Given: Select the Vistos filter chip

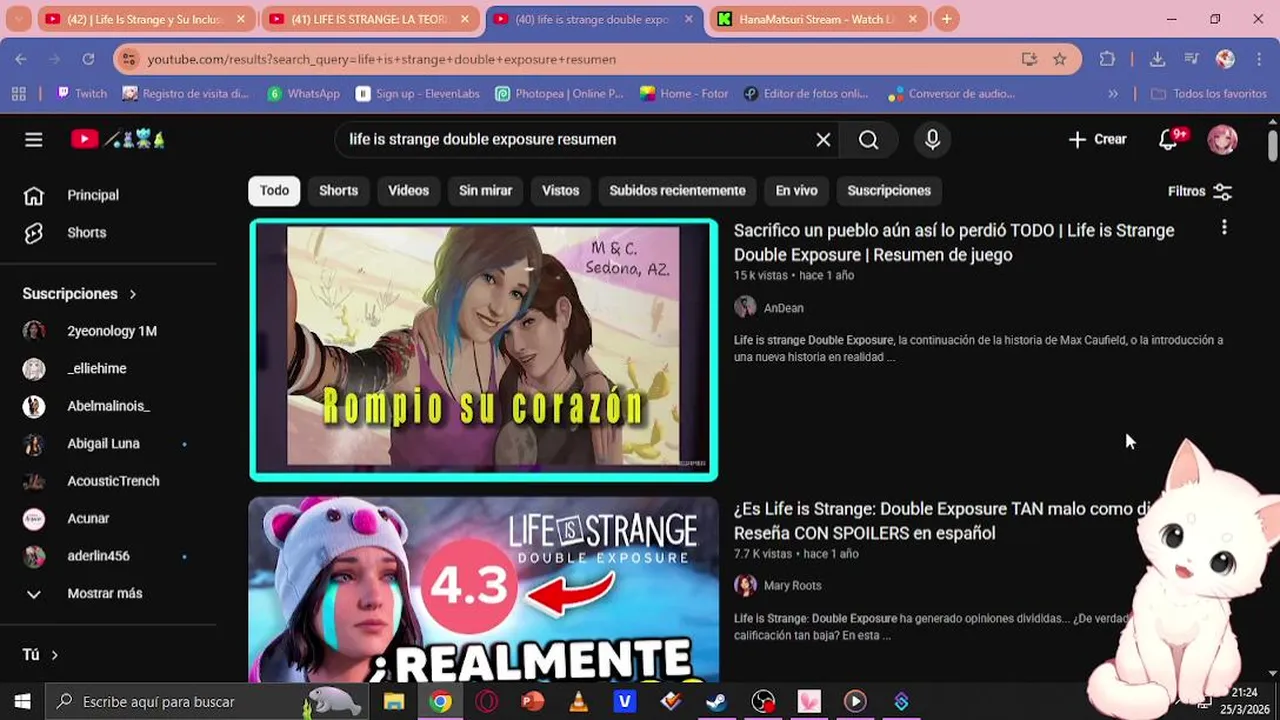Looking at the screenshot, I should click(x=560, y=191).
